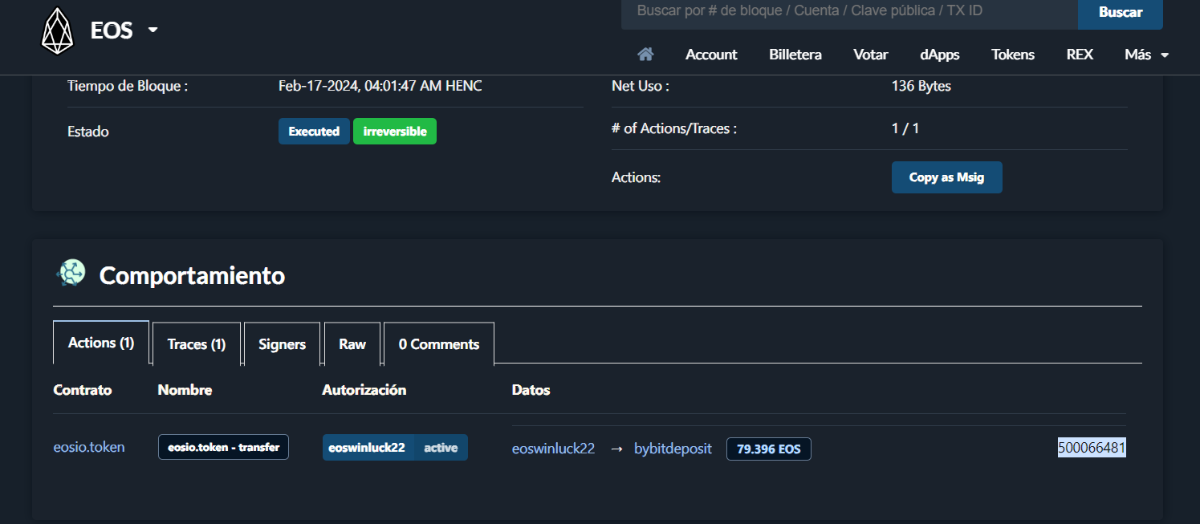Open the Billetera menu item
This screenshot has width=1200, height=524.
[795, 54]
